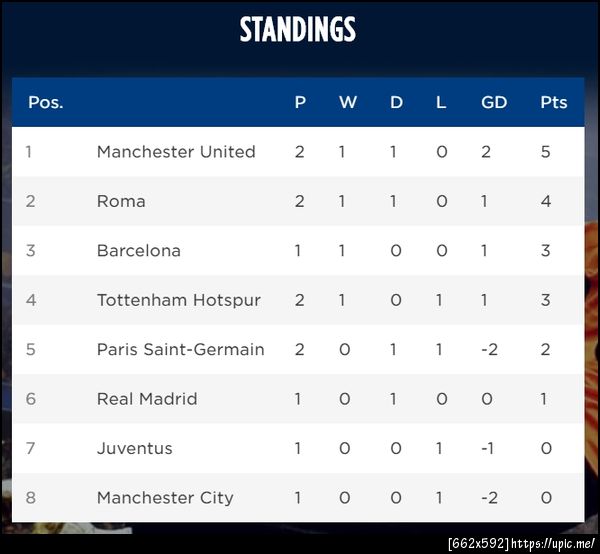Sort by the GD column header

494,102
